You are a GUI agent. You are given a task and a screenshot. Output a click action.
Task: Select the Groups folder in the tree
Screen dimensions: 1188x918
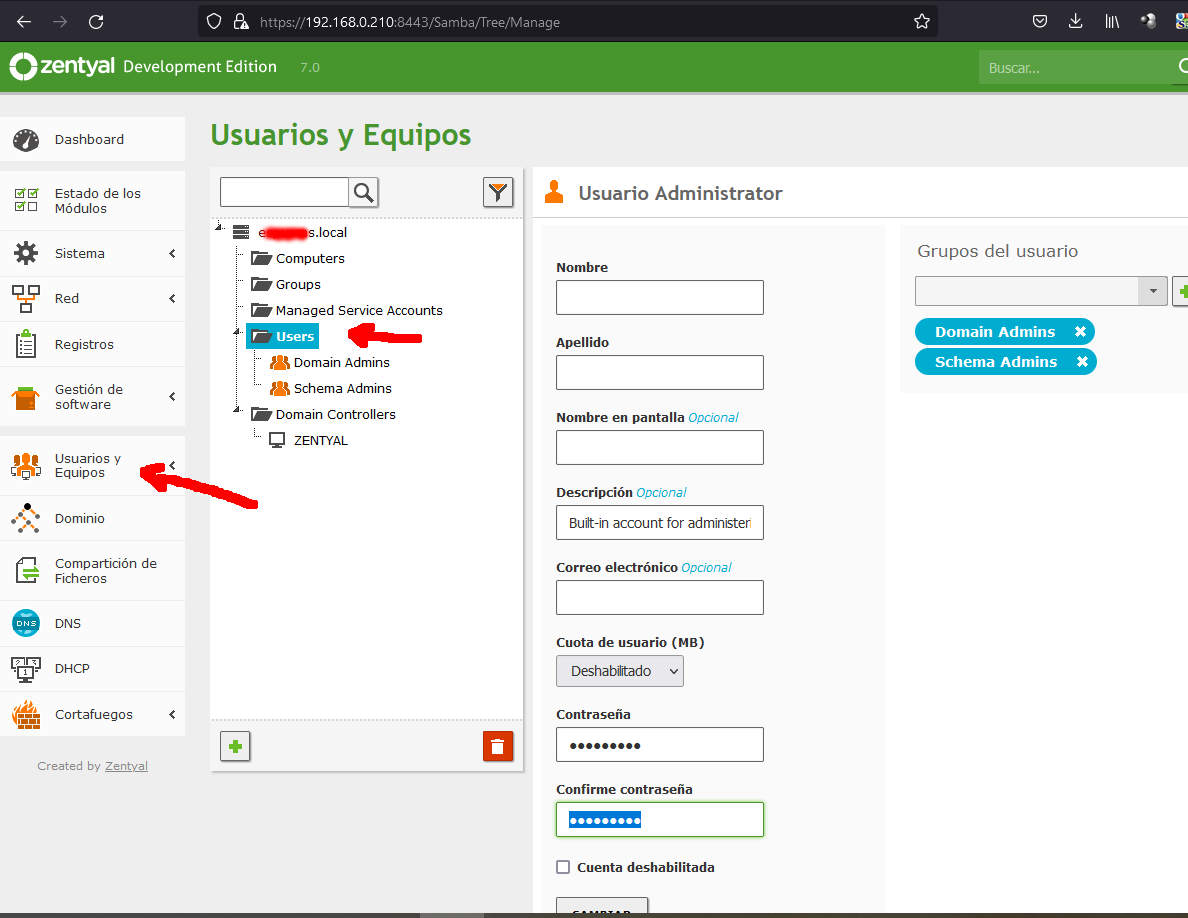click(x=286, y=284)
